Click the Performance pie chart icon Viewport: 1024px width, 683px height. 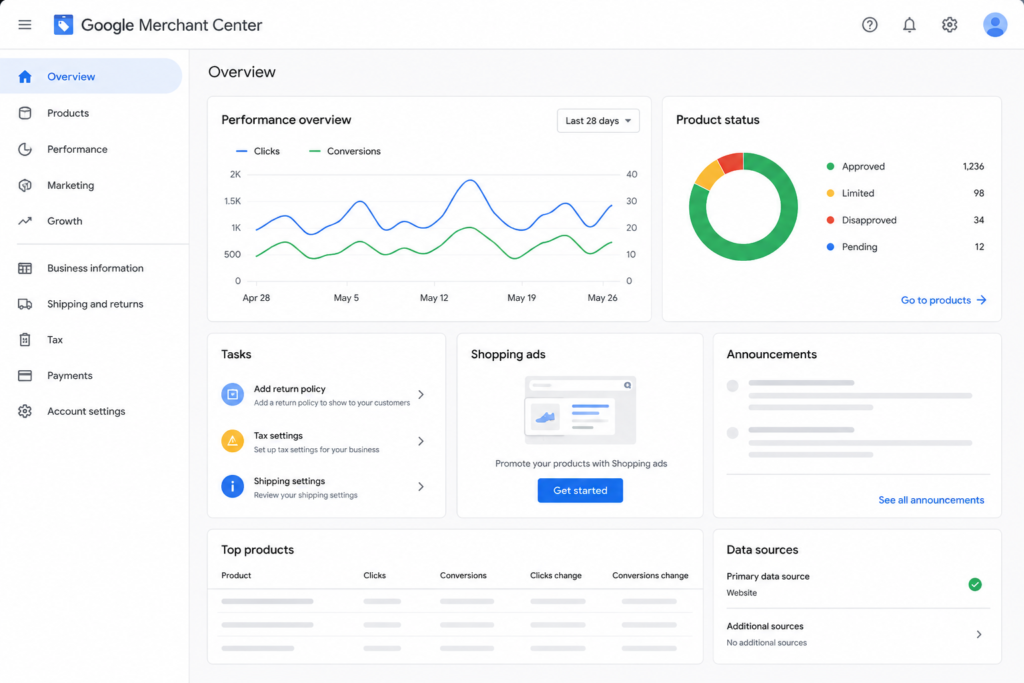coord(25,149)
